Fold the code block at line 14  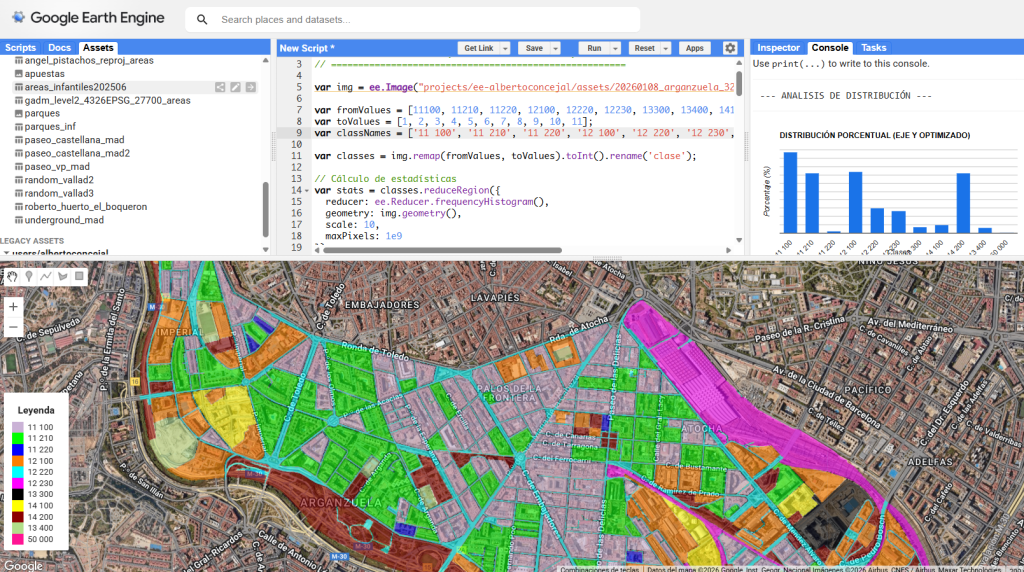pos(306,190)
